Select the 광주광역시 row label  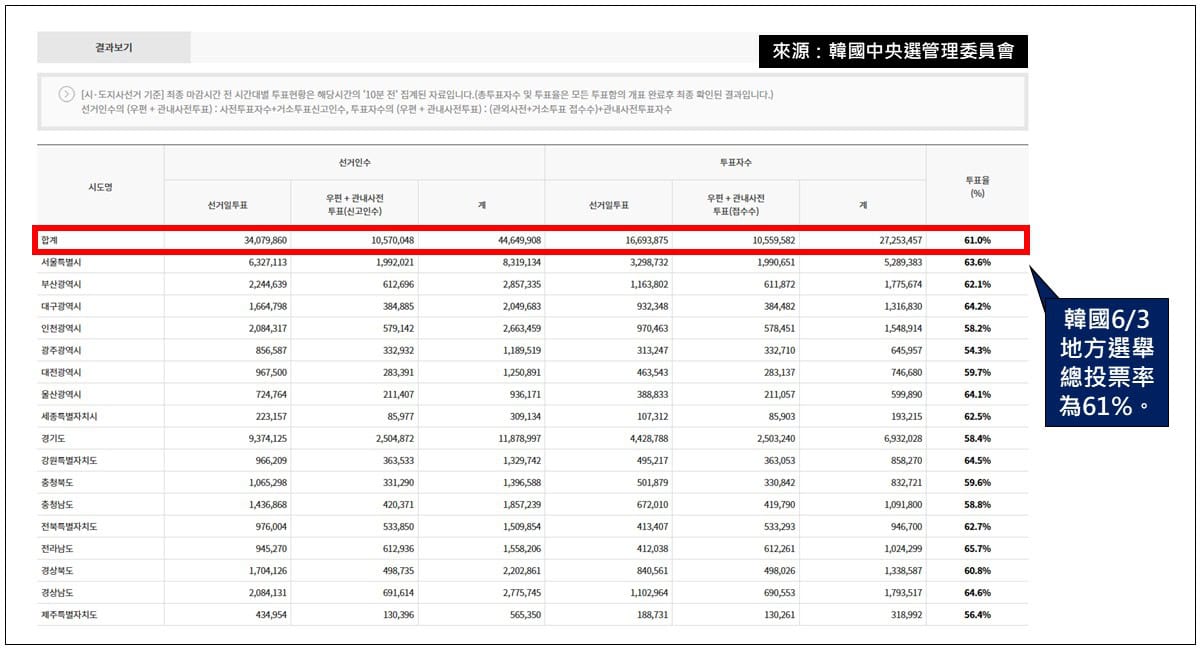[x=61, y=351]
